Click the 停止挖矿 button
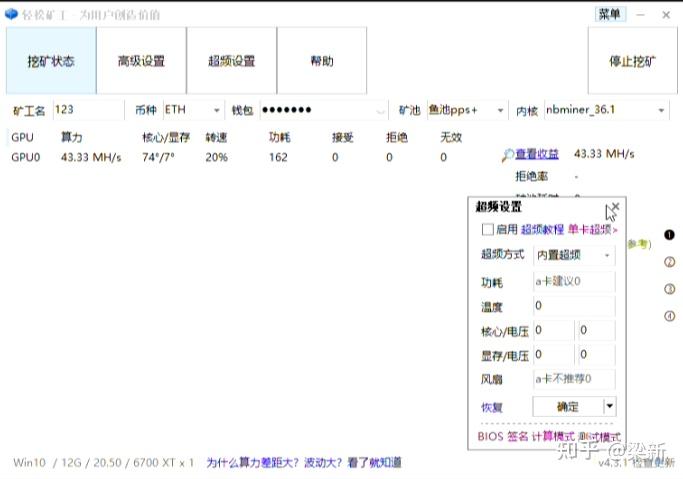The width and height of the screenshot is (683, 479). point(632,61)
